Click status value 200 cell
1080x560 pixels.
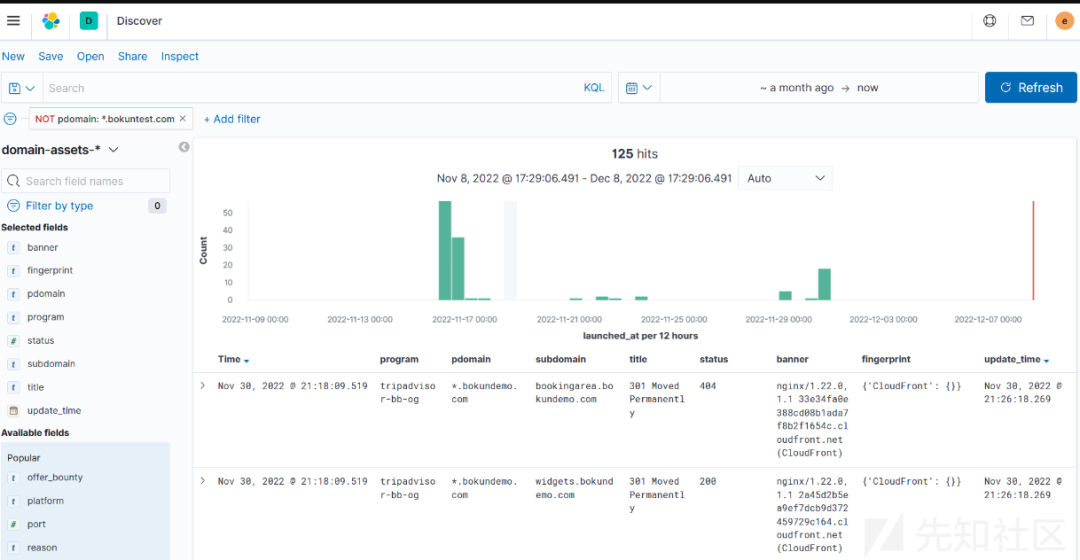708,481
